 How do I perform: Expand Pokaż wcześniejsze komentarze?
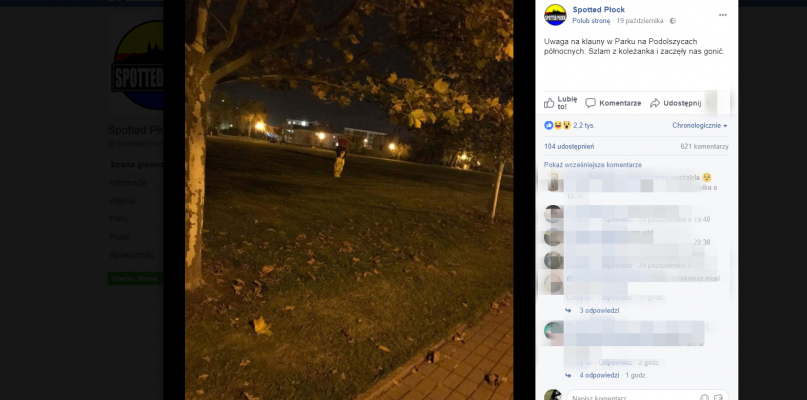[x=593, y=165]
